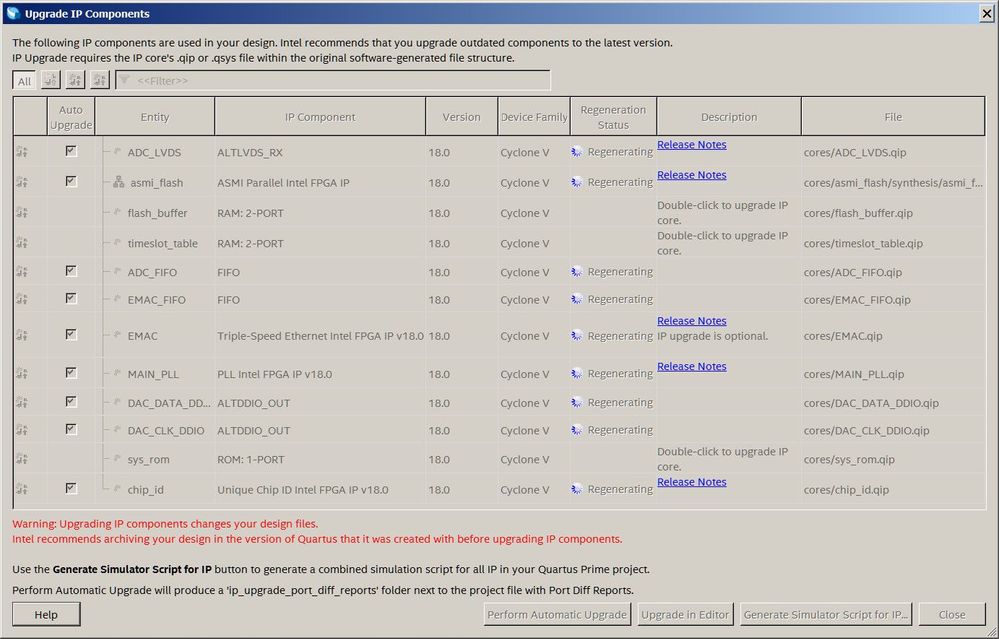
Task: Click the Close button at bottom
Action: click(952, 614)
